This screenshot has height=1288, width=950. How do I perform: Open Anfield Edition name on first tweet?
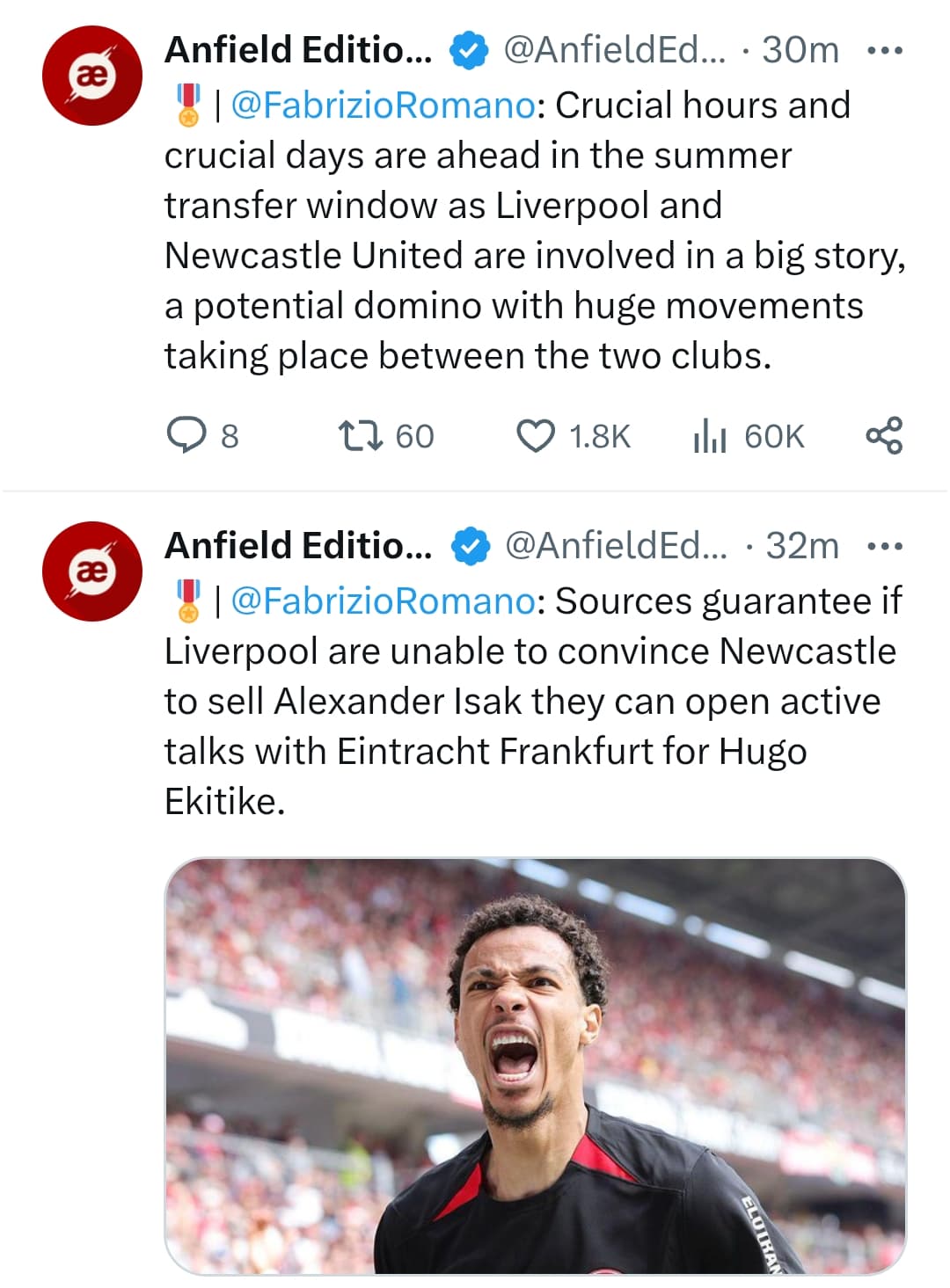(x=298, y=50)
